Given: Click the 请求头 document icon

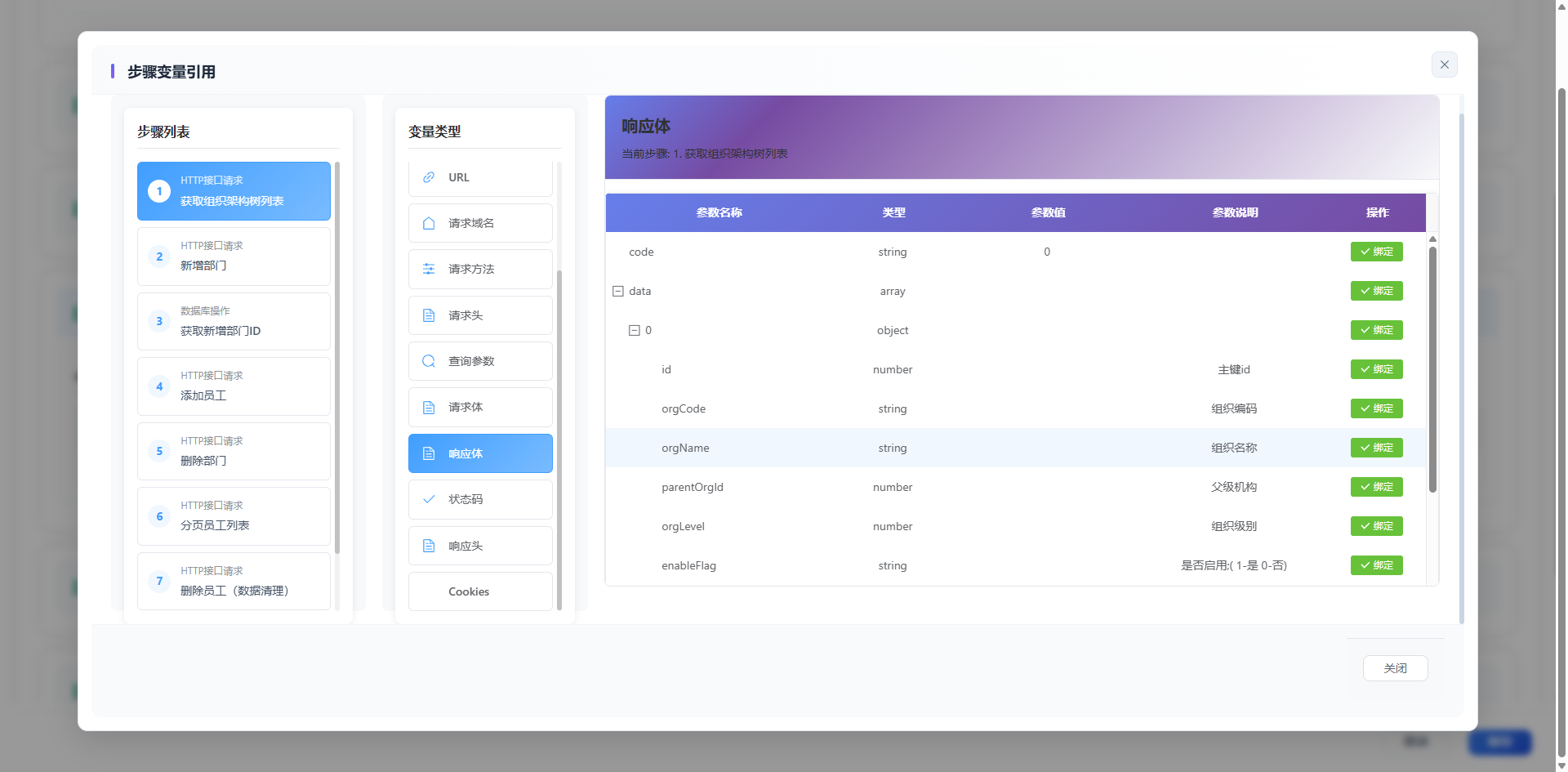Looking at the screenshot, I should point(428,315).
